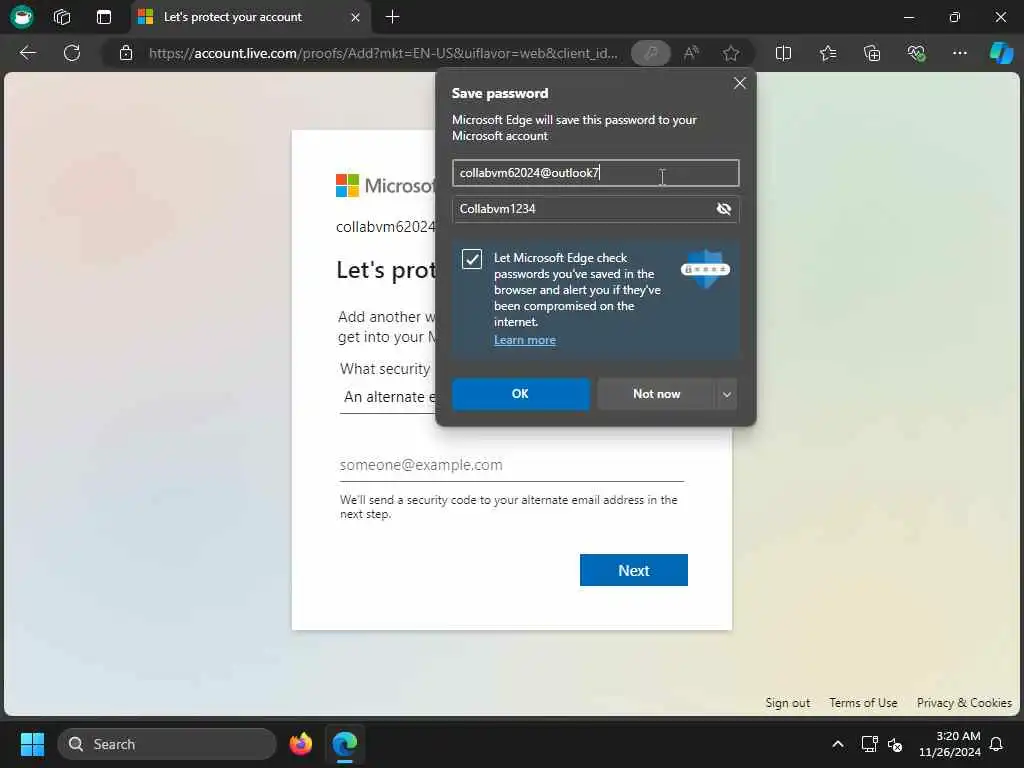Expand the Not now dropdown arrow
The width and height of the screenshot is (1024, 768).
pos(726,394)
